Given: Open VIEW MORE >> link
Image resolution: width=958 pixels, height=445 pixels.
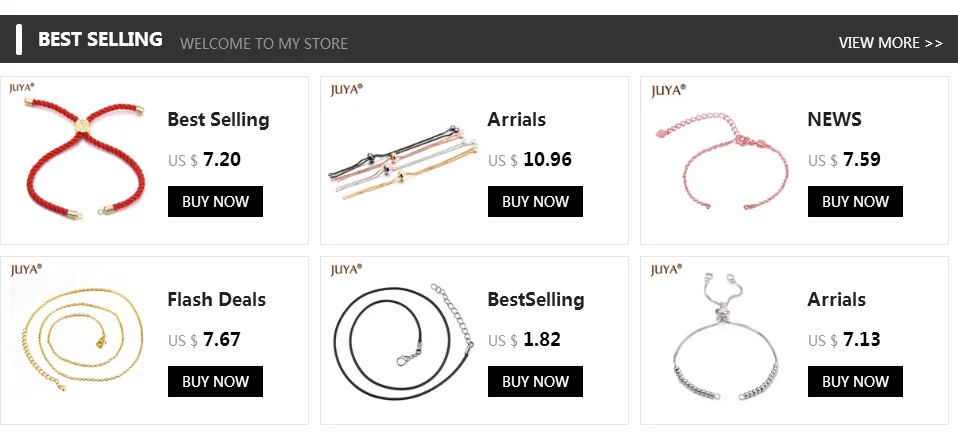Looking at the screenshot, I should point(890,43).
